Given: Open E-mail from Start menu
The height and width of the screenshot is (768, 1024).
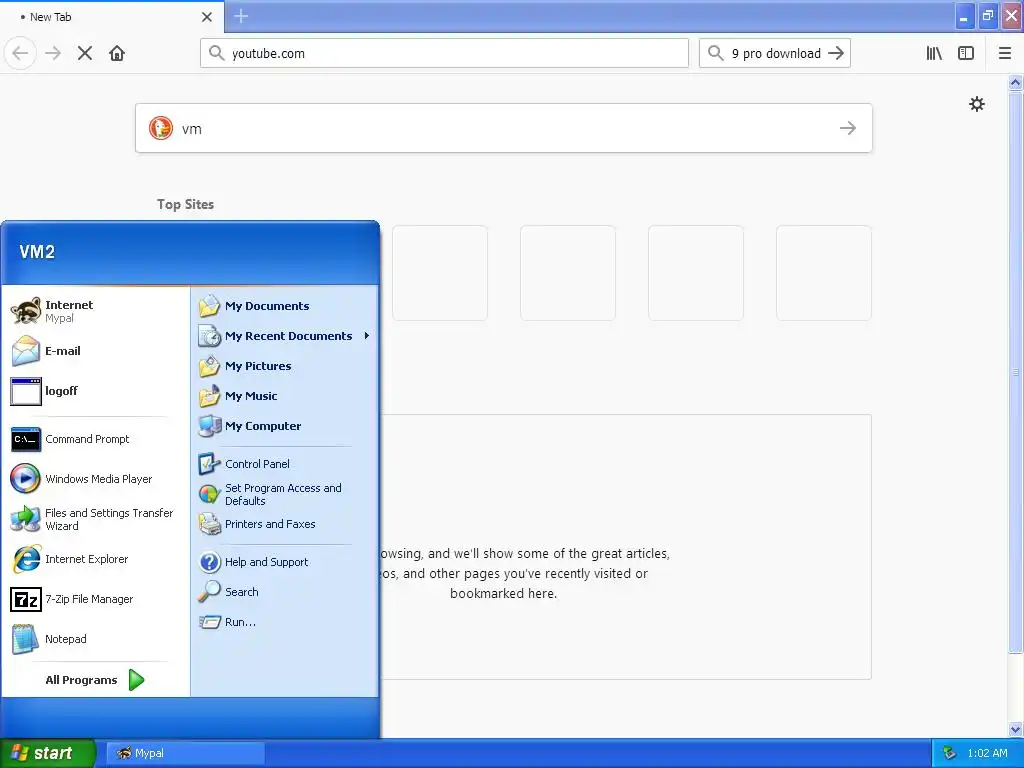Looking at the screenshot, I should (95, 351).
